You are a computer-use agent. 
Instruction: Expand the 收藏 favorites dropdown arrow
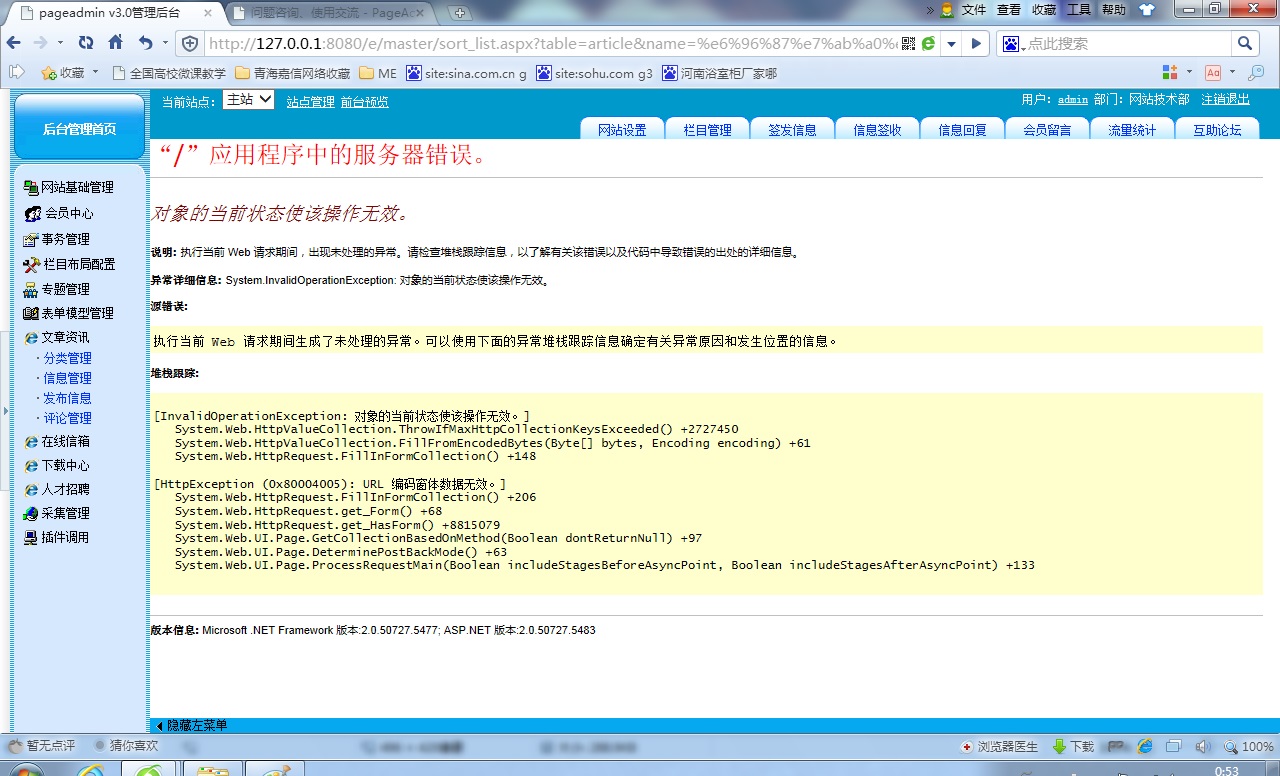click(95, 73)
